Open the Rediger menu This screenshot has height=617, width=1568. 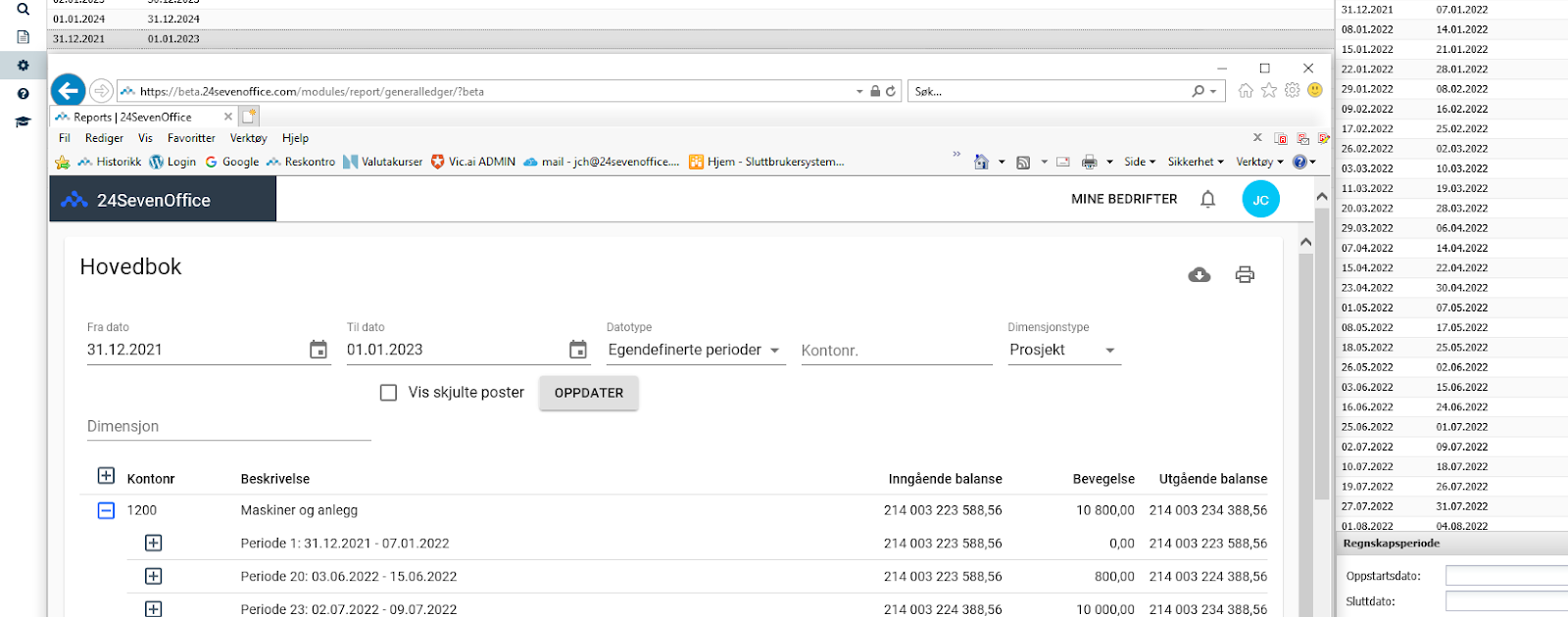(104, 138)
